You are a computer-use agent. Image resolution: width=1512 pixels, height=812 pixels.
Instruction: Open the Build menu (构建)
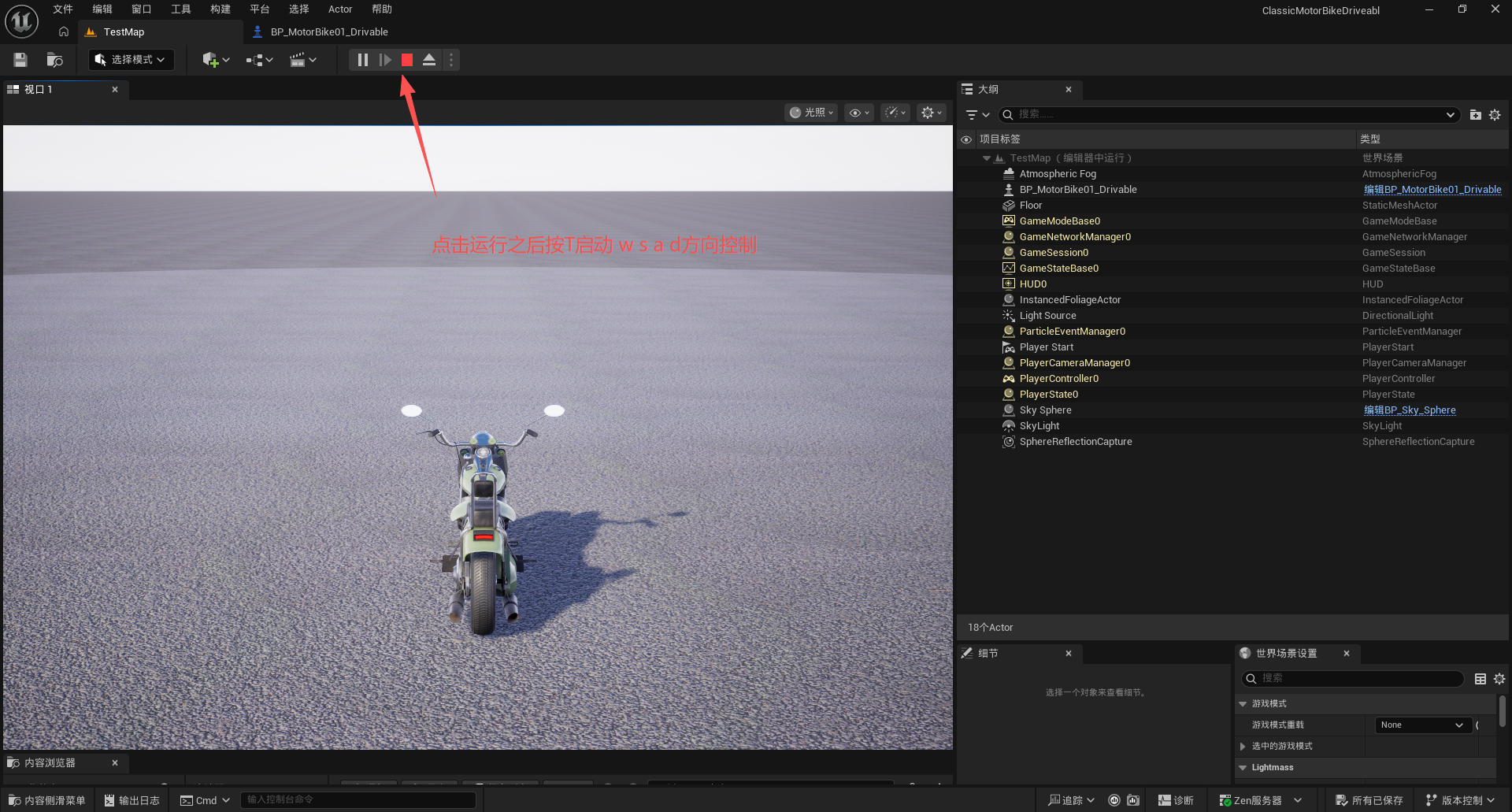pyautogui.click(x=220, y=9)
